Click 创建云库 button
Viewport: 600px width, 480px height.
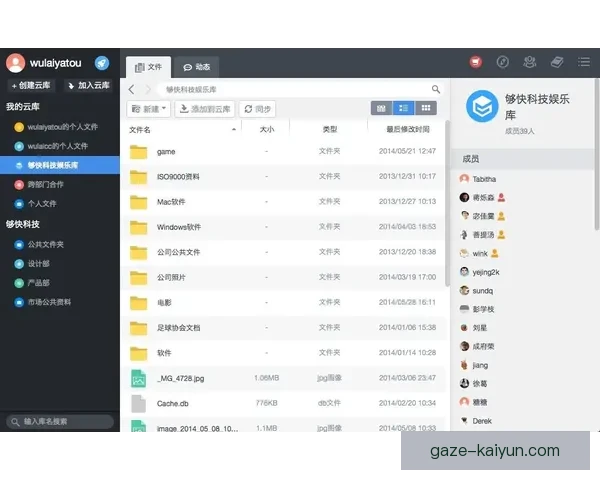coord(31,85)
